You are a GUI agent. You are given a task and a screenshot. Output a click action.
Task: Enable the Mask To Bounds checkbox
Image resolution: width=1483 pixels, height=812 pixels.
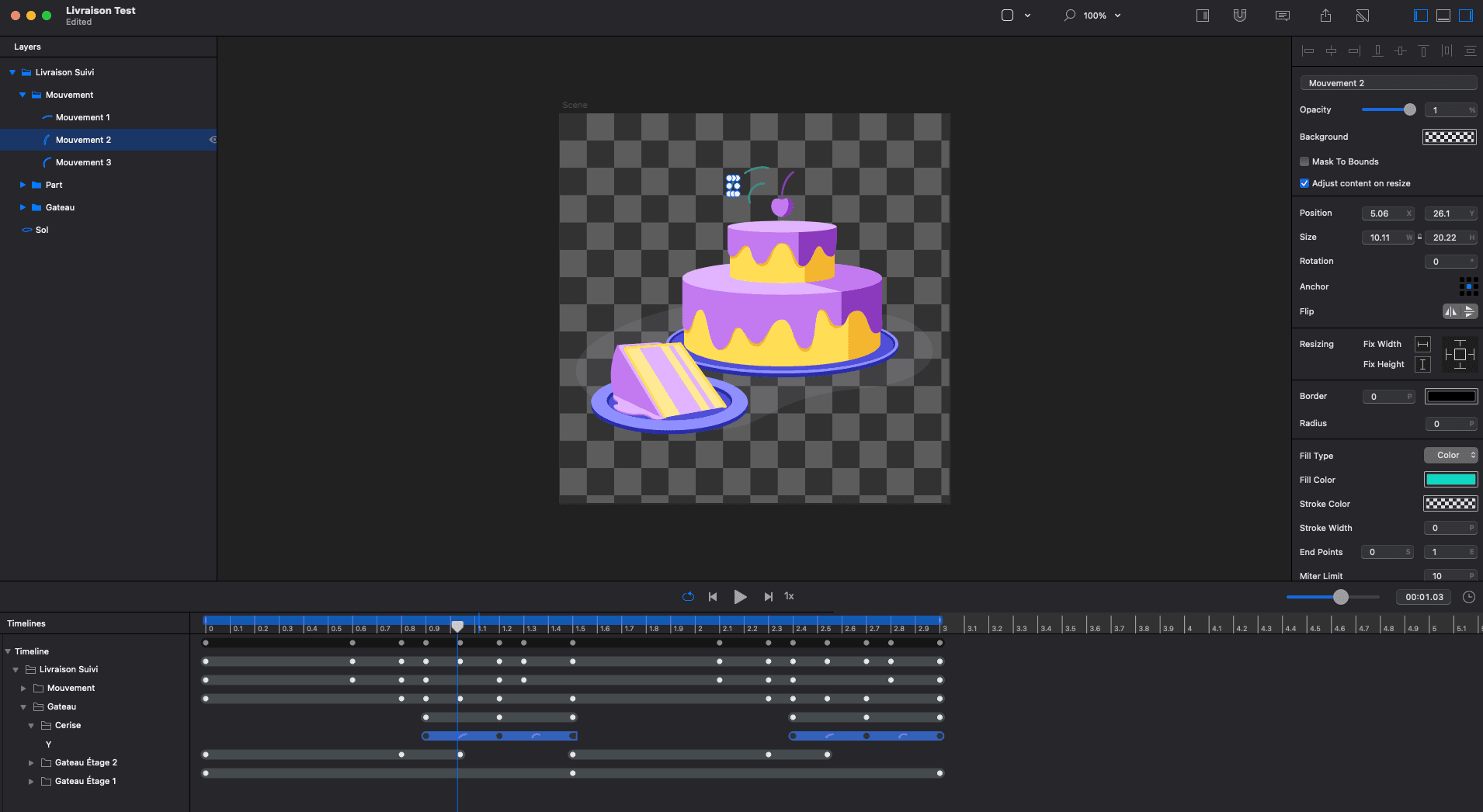coord(1304,161)
